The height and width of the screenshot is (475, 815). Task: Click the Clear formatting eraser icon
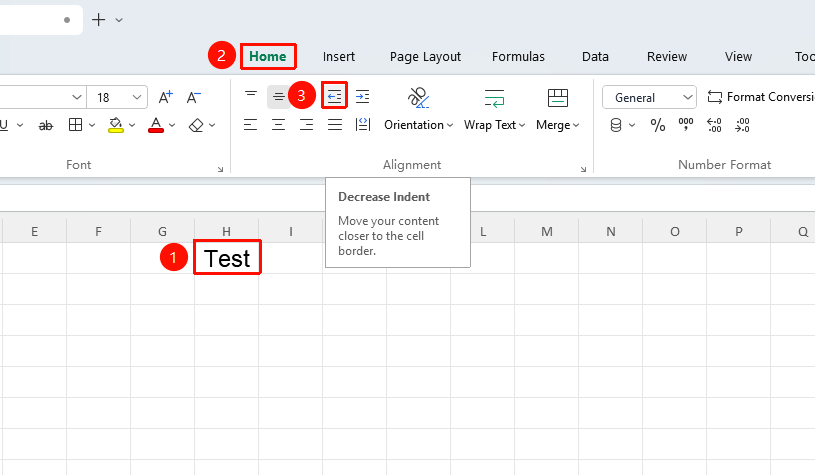[x=196, y=125]
